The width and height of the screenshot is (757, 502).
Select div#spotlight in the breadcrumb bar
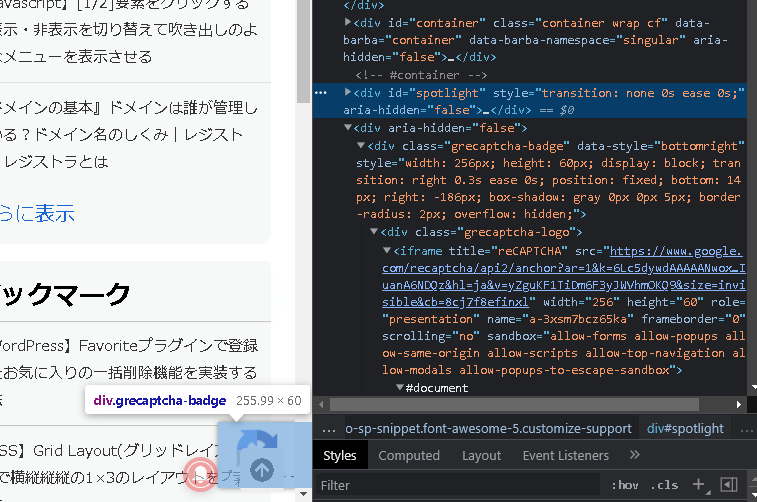tap(685, 429)
